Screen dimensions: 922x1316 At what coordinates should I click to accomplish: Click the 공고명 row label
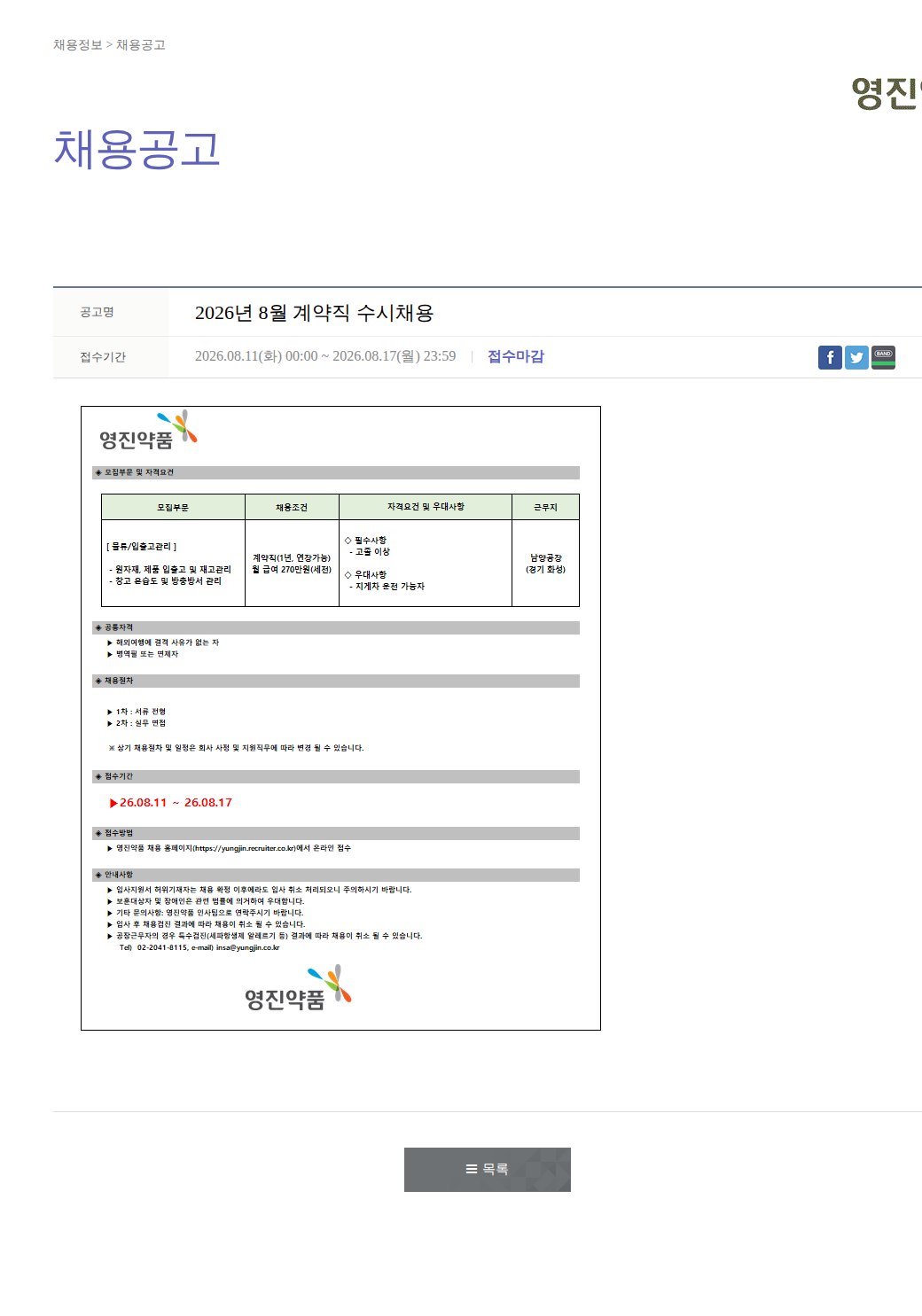pos(97,312)
